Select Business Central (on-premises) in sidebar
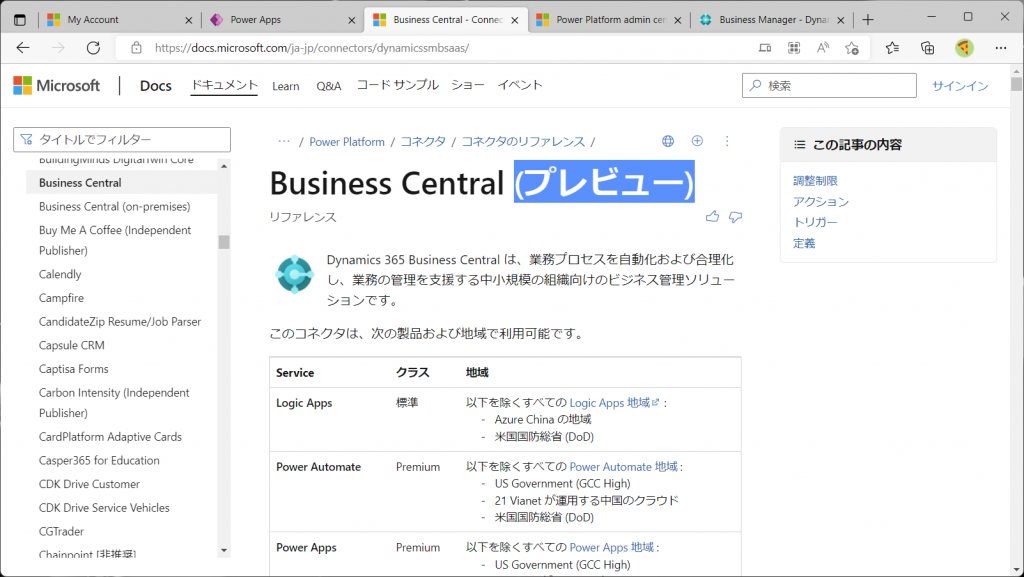The height and width of the screenshot is (577, 1024). click(114, 206)
